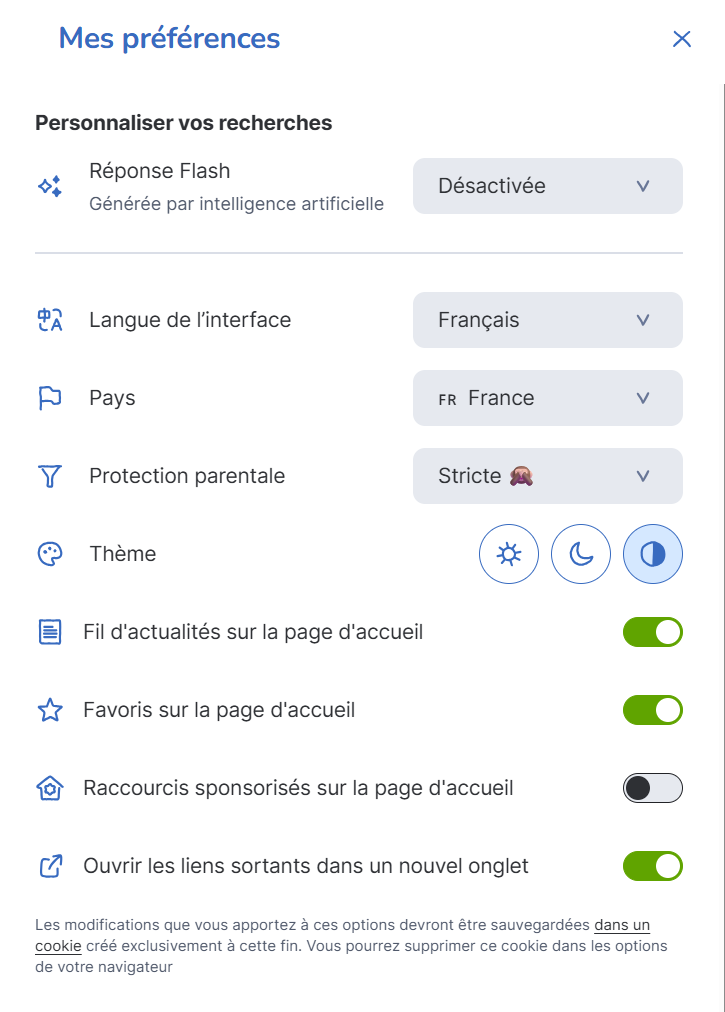
Task: Enable Raccourcis sponsorisés toggle
Action: pos(653,788)
